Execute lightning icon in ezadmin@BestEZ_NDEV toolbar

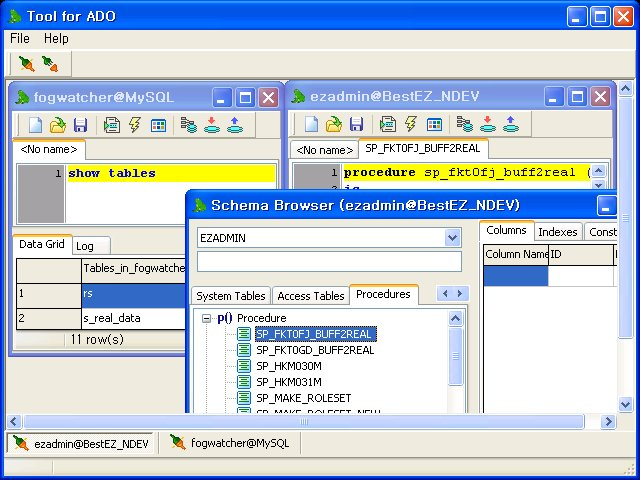411,124
